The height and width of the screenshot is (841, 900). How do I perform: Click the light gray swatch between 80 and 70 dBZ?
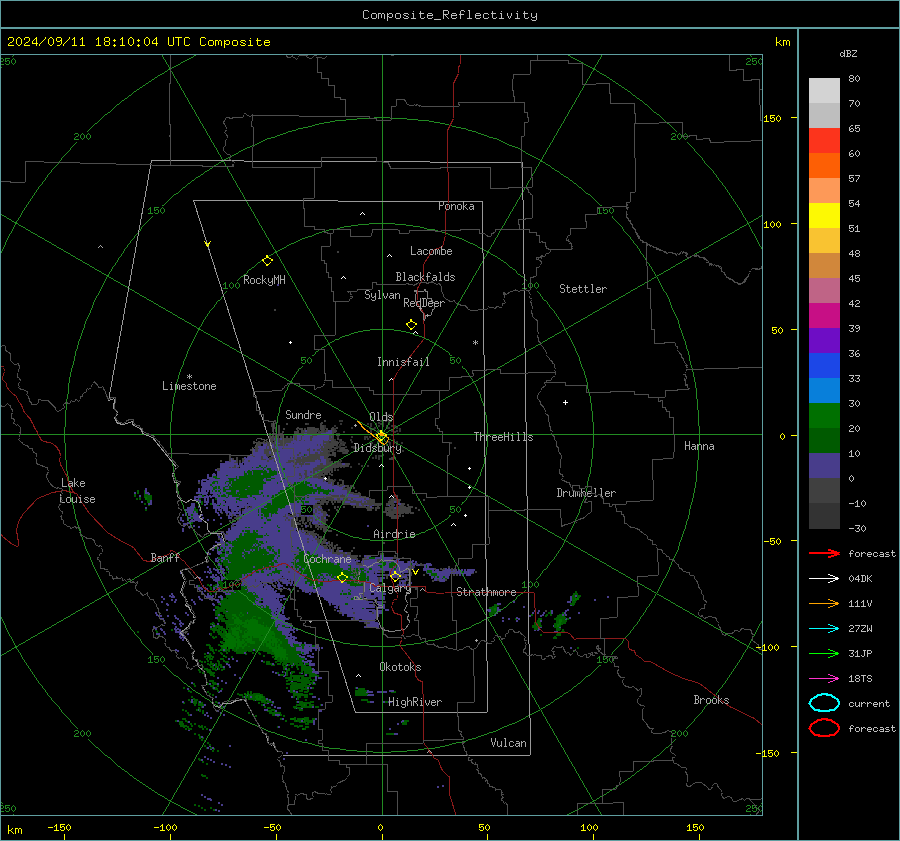pos(824,90)
